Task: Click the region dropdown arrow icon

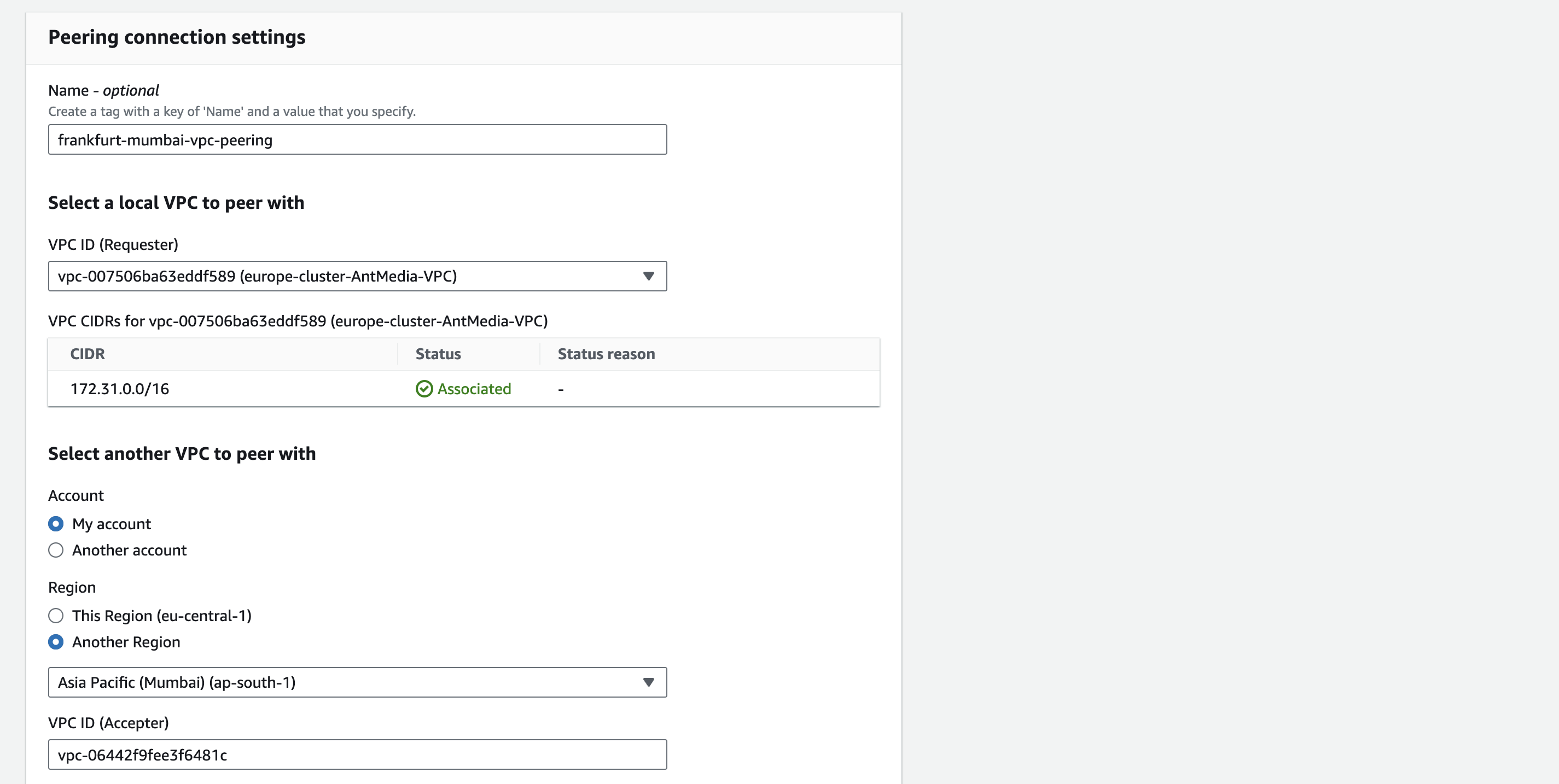Action: (648, 682)
